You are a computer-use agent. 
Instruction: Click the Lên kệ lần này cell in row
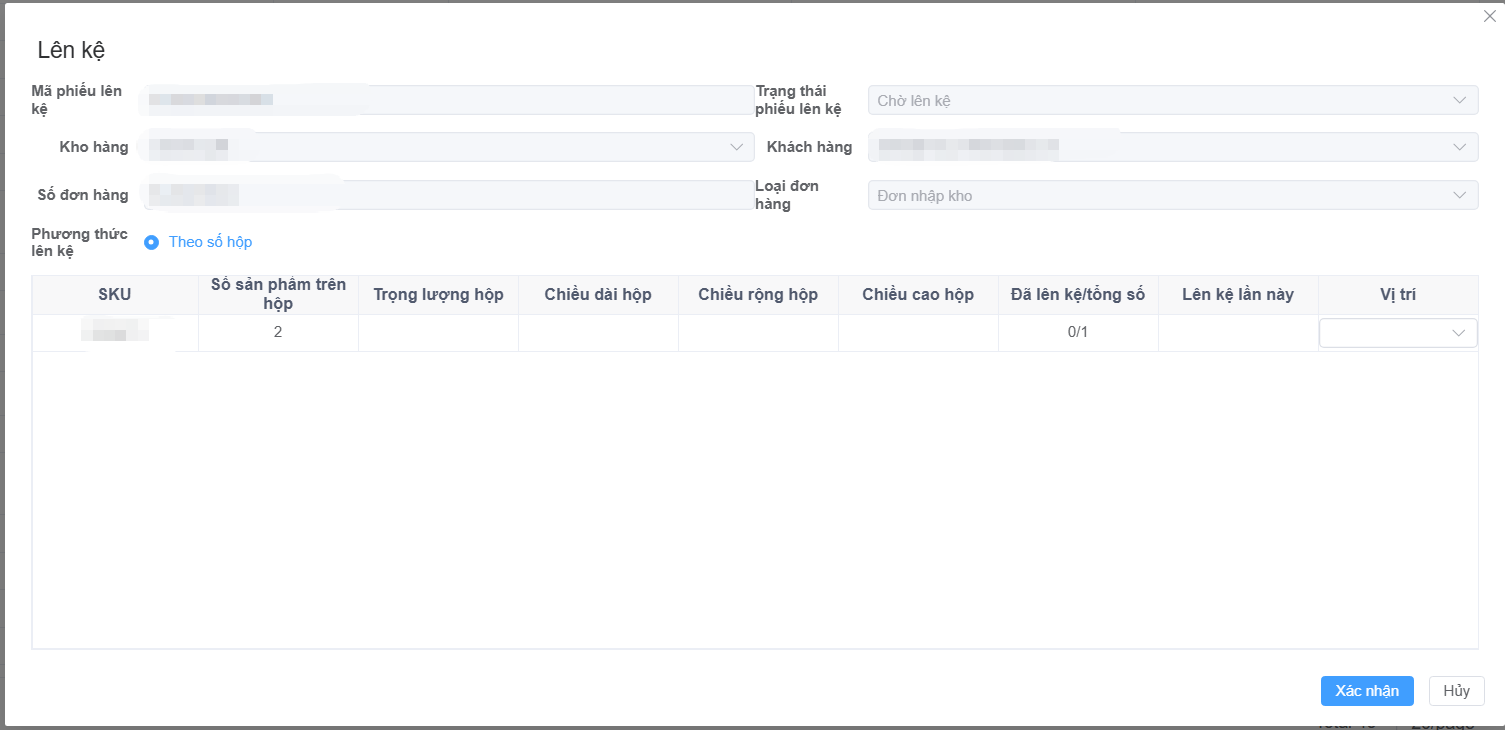pyautogui.click(x=1238, y=332)
